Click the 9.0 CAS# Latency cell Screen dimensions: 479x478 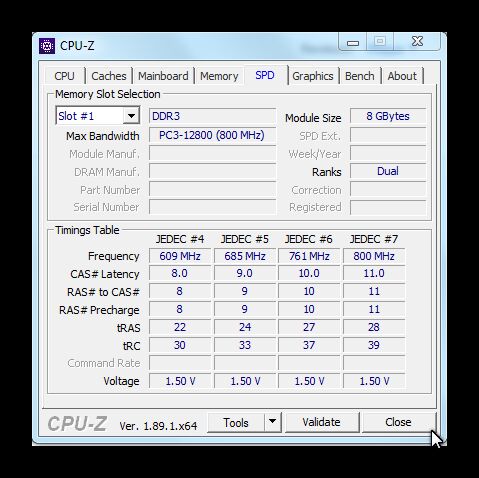point(245,273)
